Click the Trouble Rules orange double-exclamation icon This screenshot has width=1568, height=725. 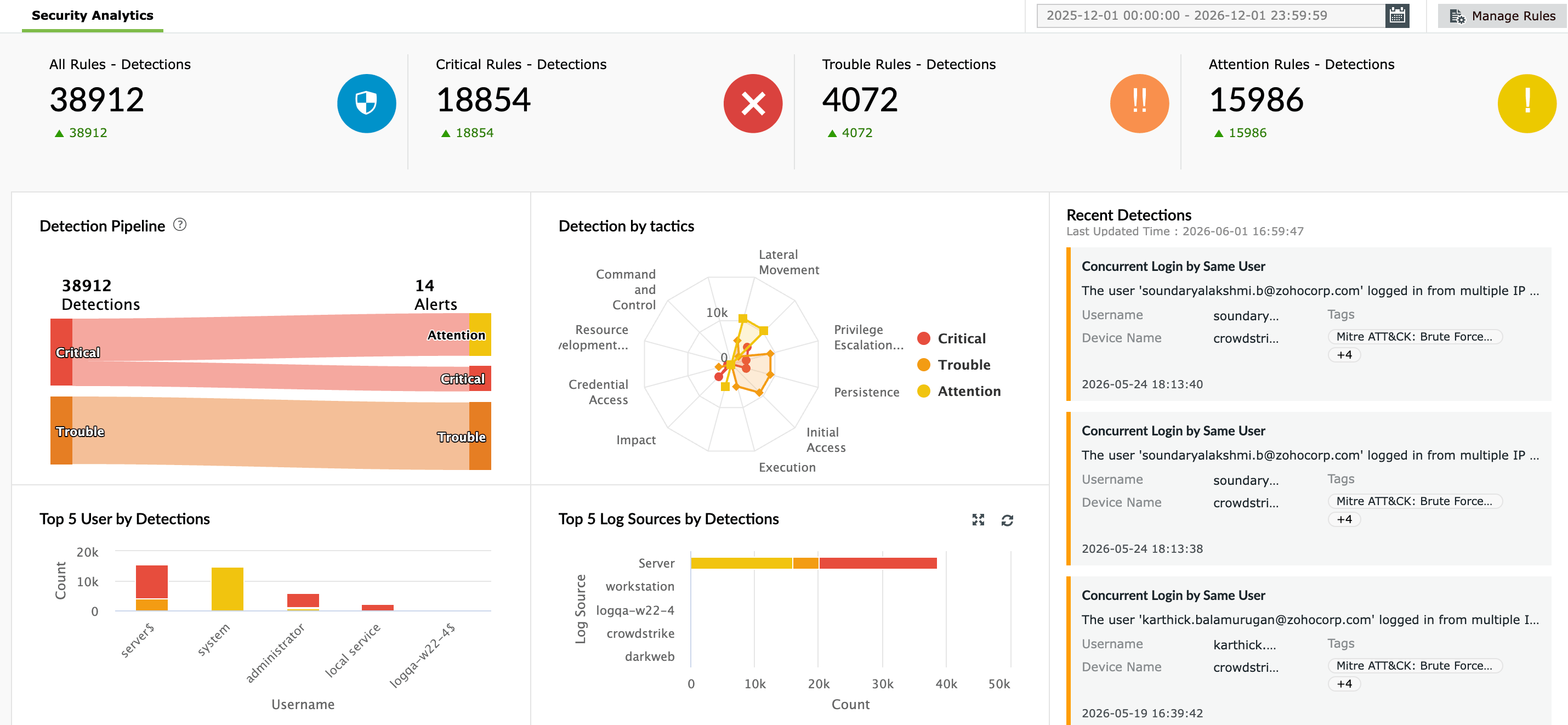(1139, 104)
